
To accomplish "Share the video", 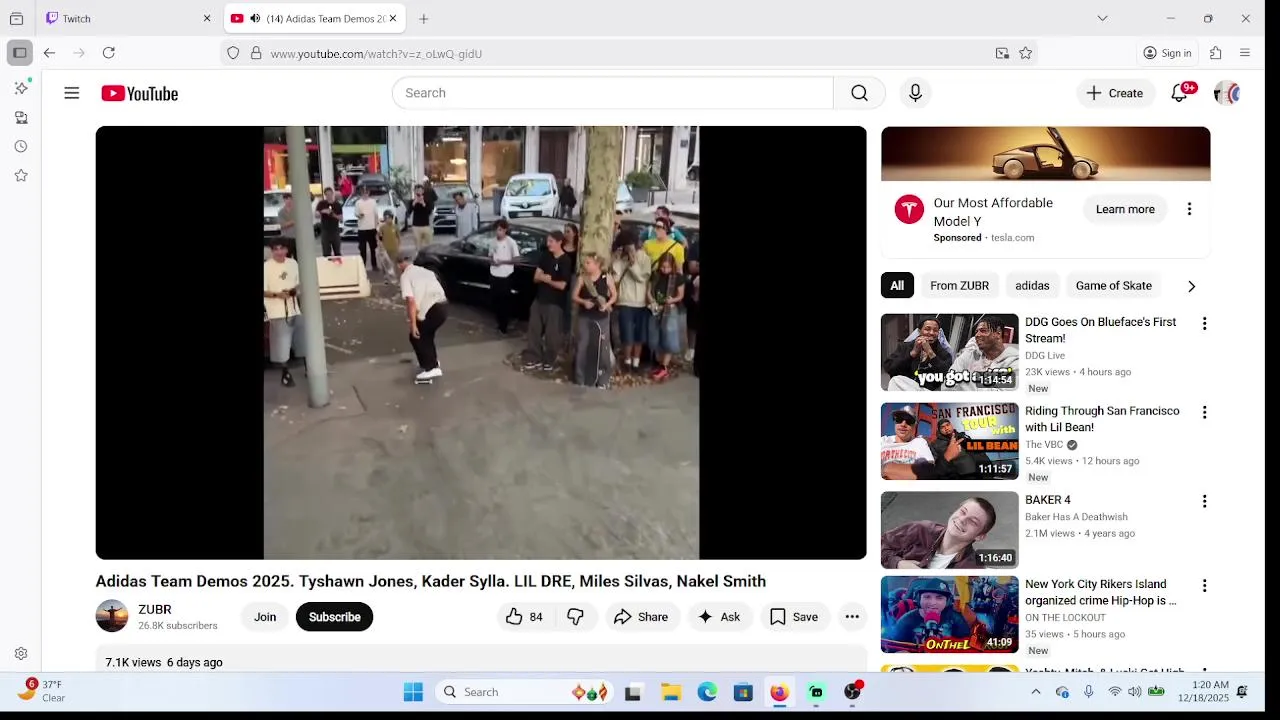I will click(x=640, y=617).
